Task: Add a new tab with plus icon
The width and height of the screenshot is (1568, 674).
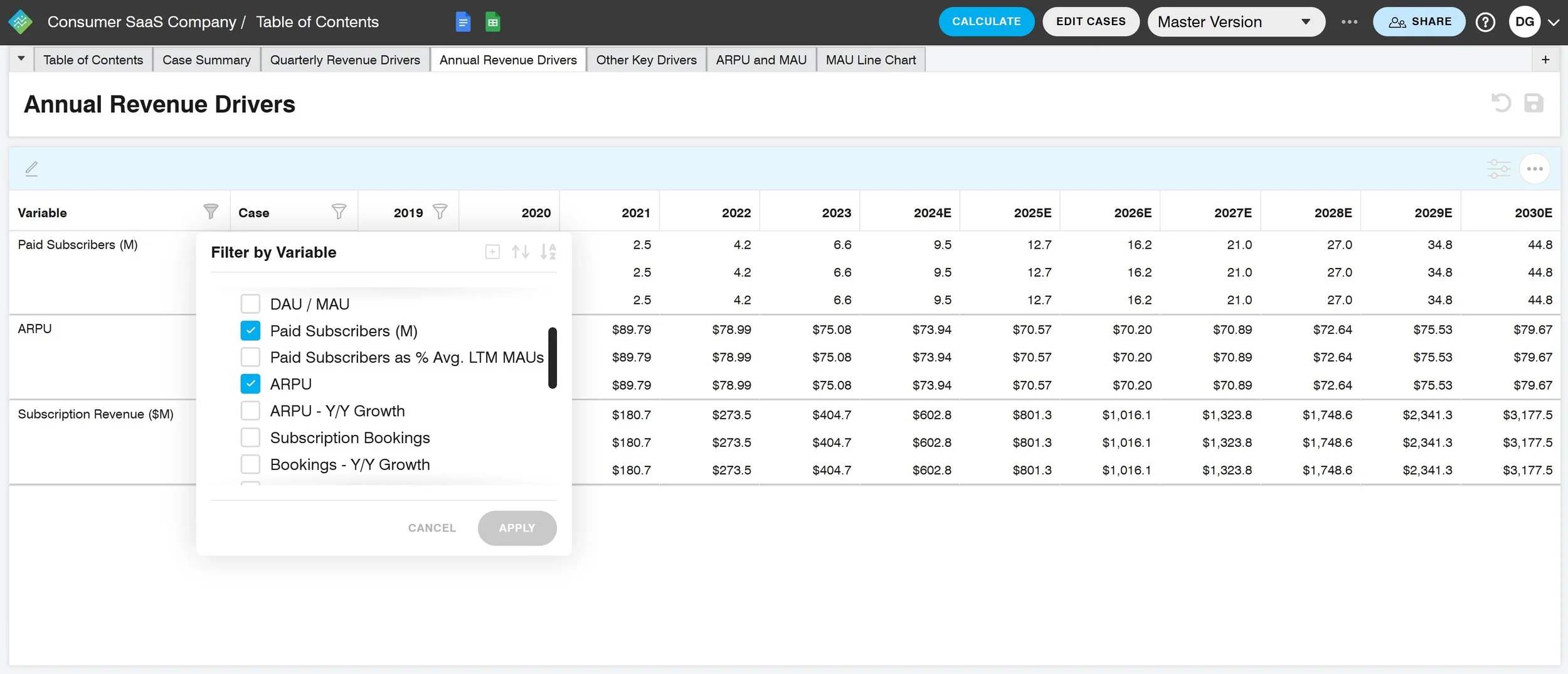Action: coord(1545,60)
